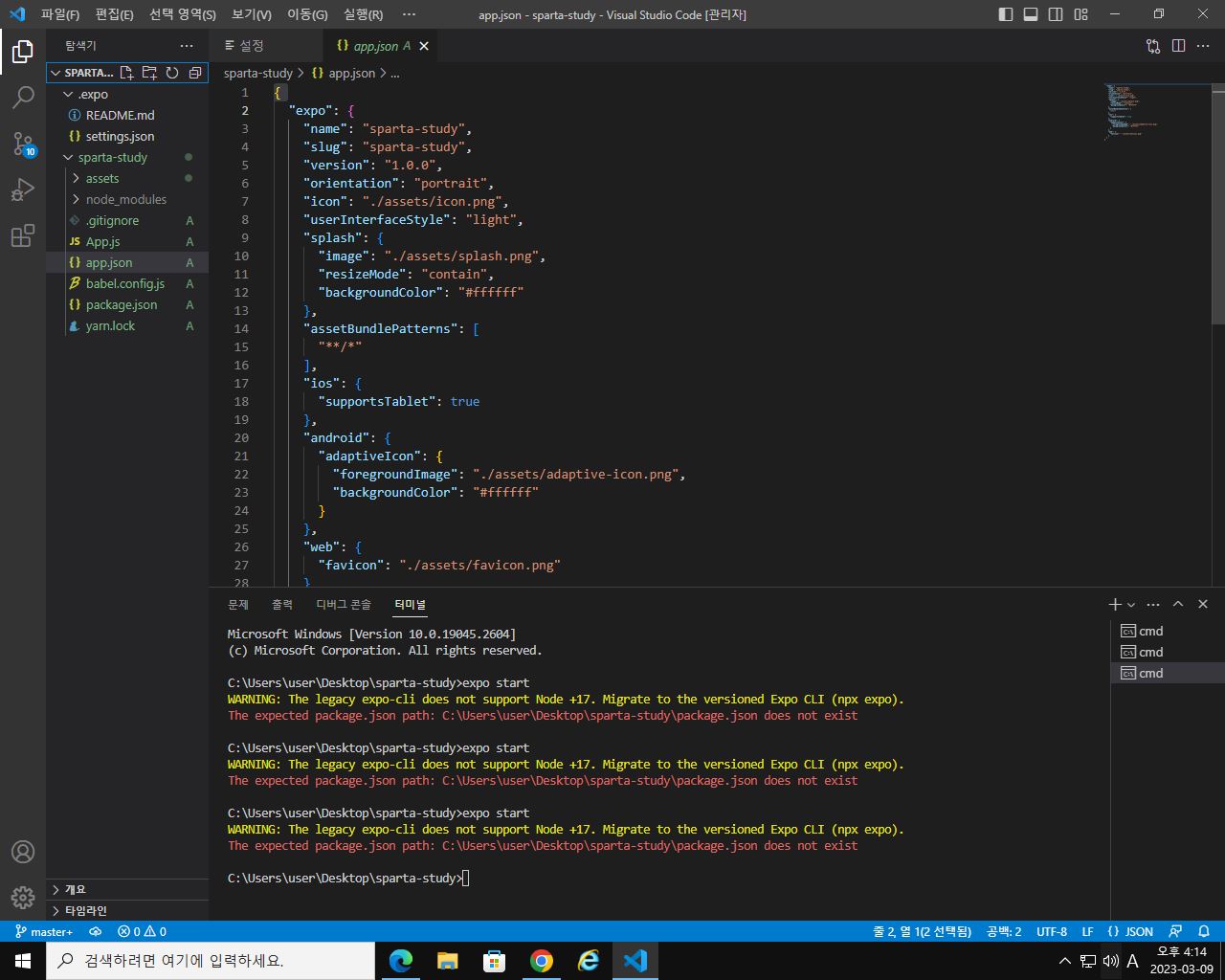
Task: Synchronize changes cloud icon in status bar
Action: [x=96, y=931]
